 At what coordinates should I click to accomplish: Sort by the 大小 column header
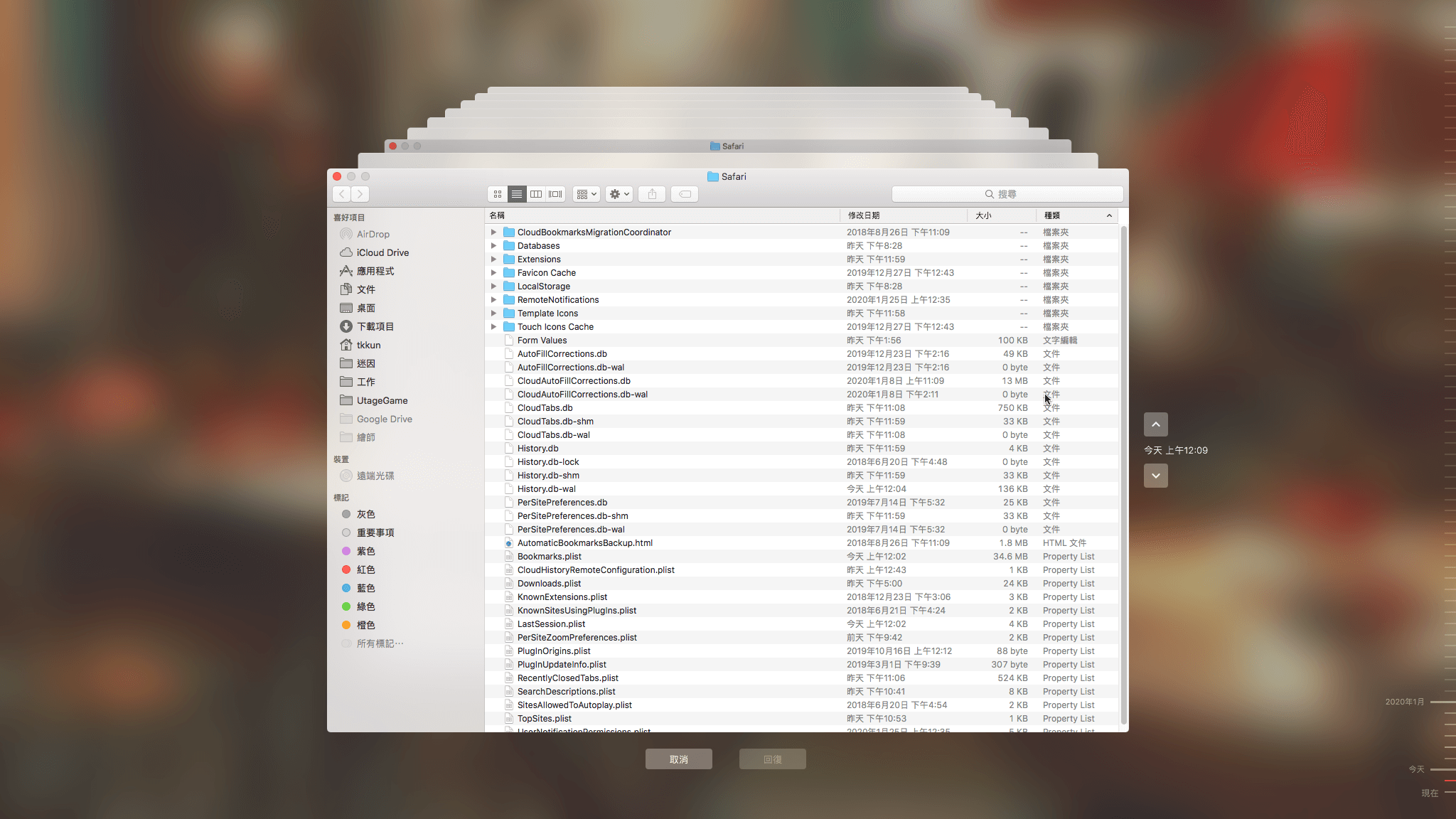tap(1002, 215)
